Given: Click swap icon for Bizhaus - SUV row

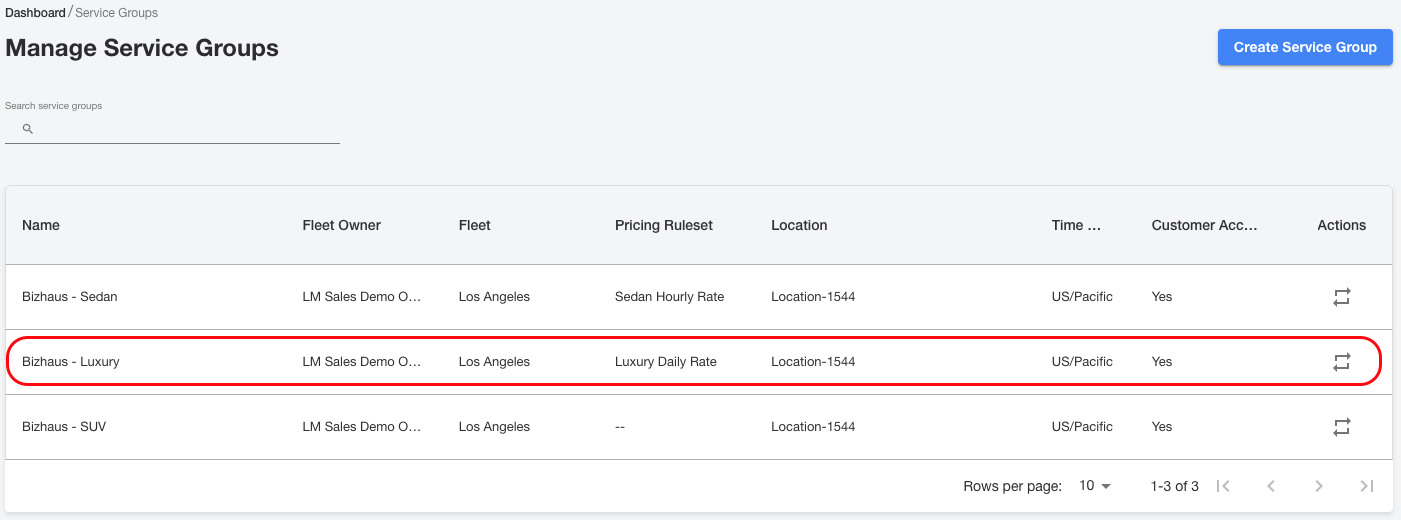Looking at the screenshot, I should [1341, 427].
